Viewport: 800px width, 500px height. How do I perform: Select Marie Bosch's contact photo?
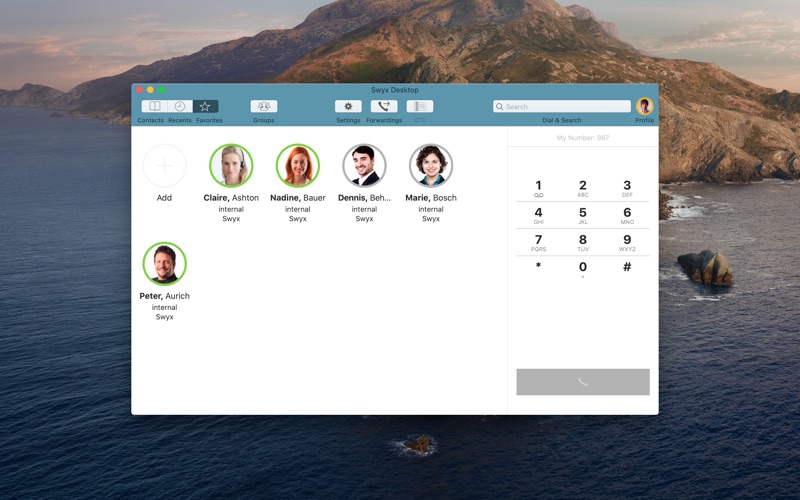[x=431, y=166]
